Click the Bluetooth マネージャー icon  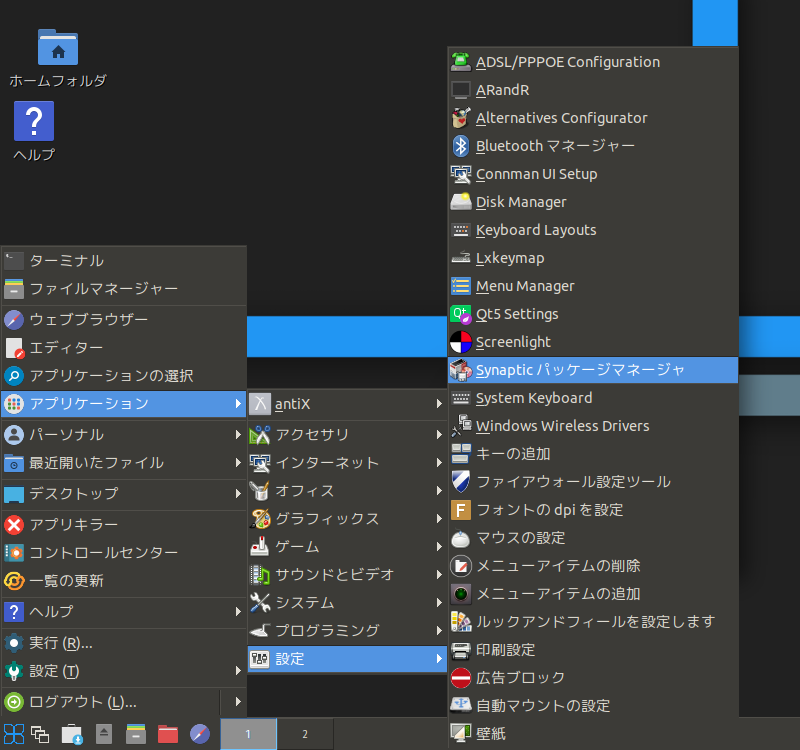(x=461, y=146)
